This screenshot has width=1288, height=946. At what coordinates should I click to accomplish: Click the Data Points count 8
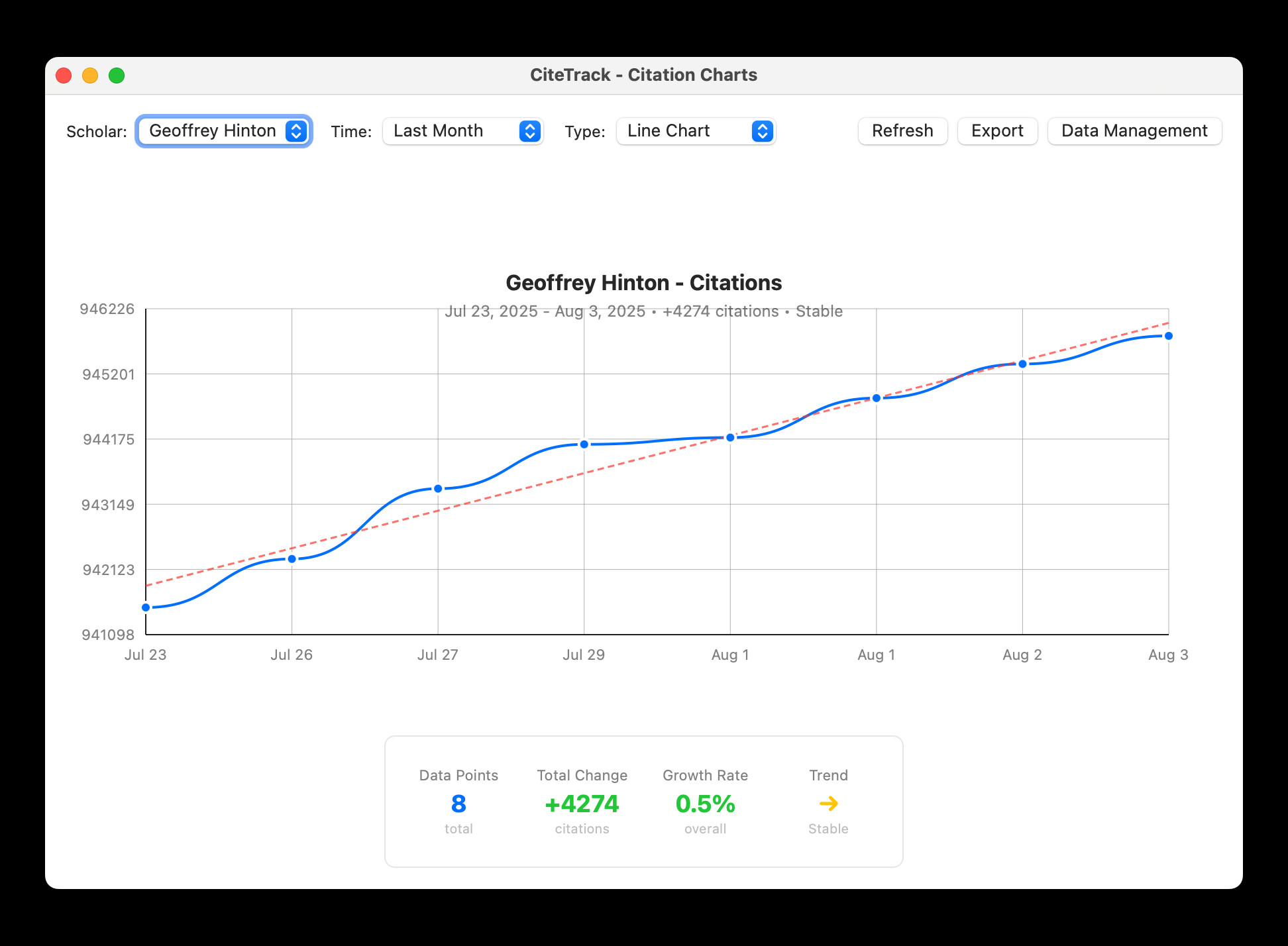pos(458,804)
